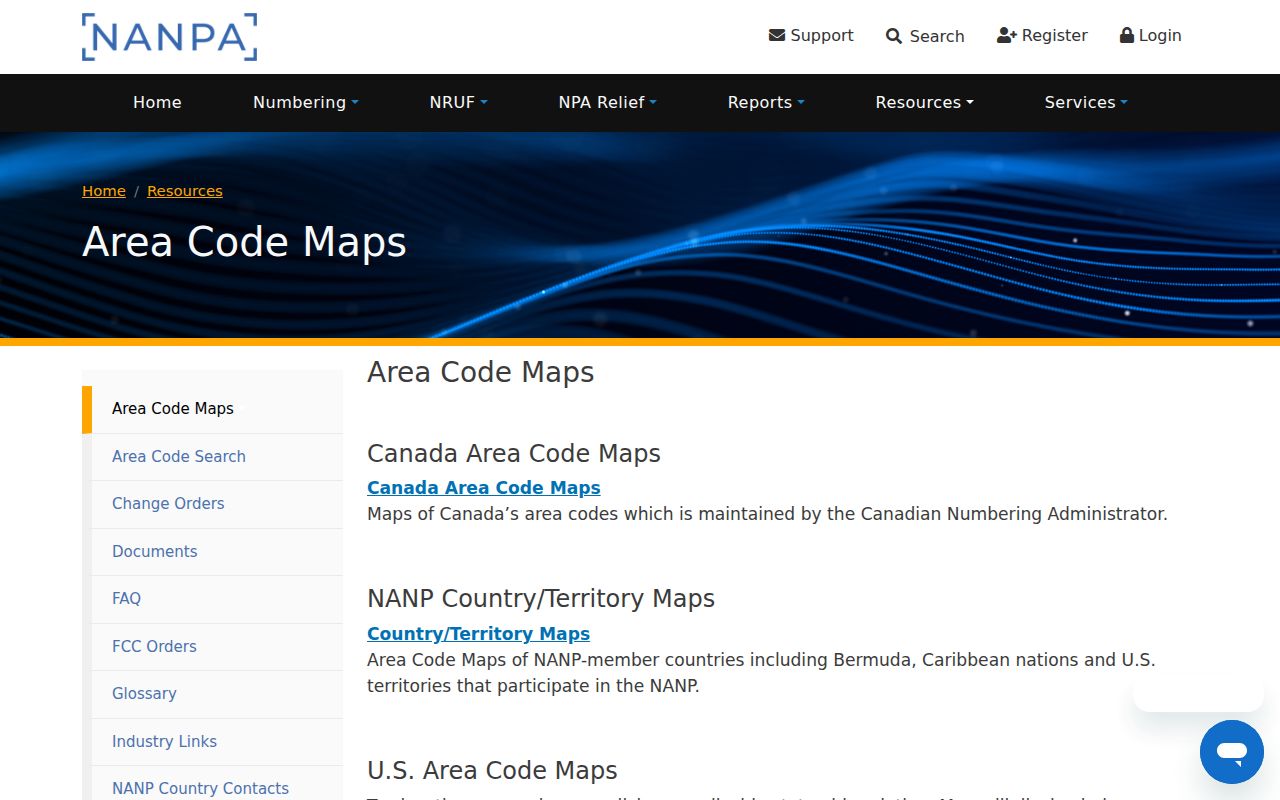1280x800 pixels.
Task: Click the Register user-plus icon
Action: [1007, 35]
